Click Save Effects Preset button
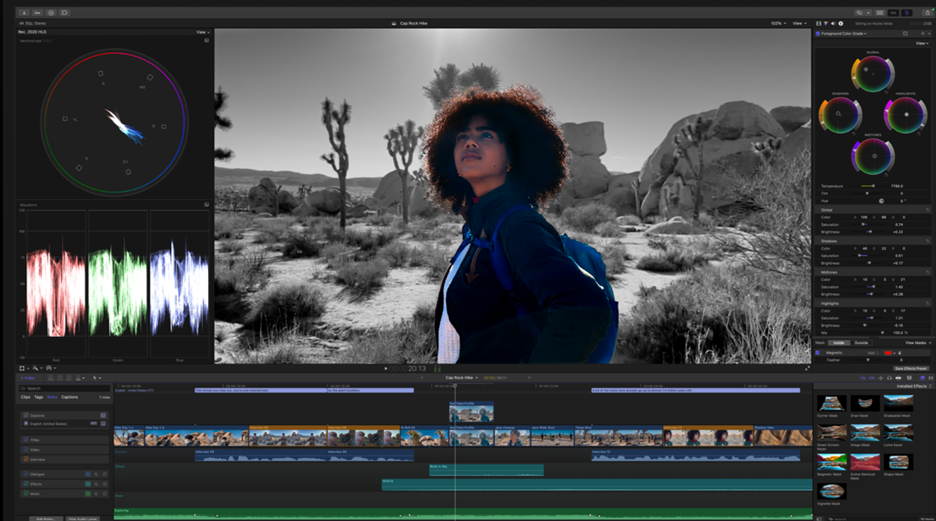 click(911, 368)
